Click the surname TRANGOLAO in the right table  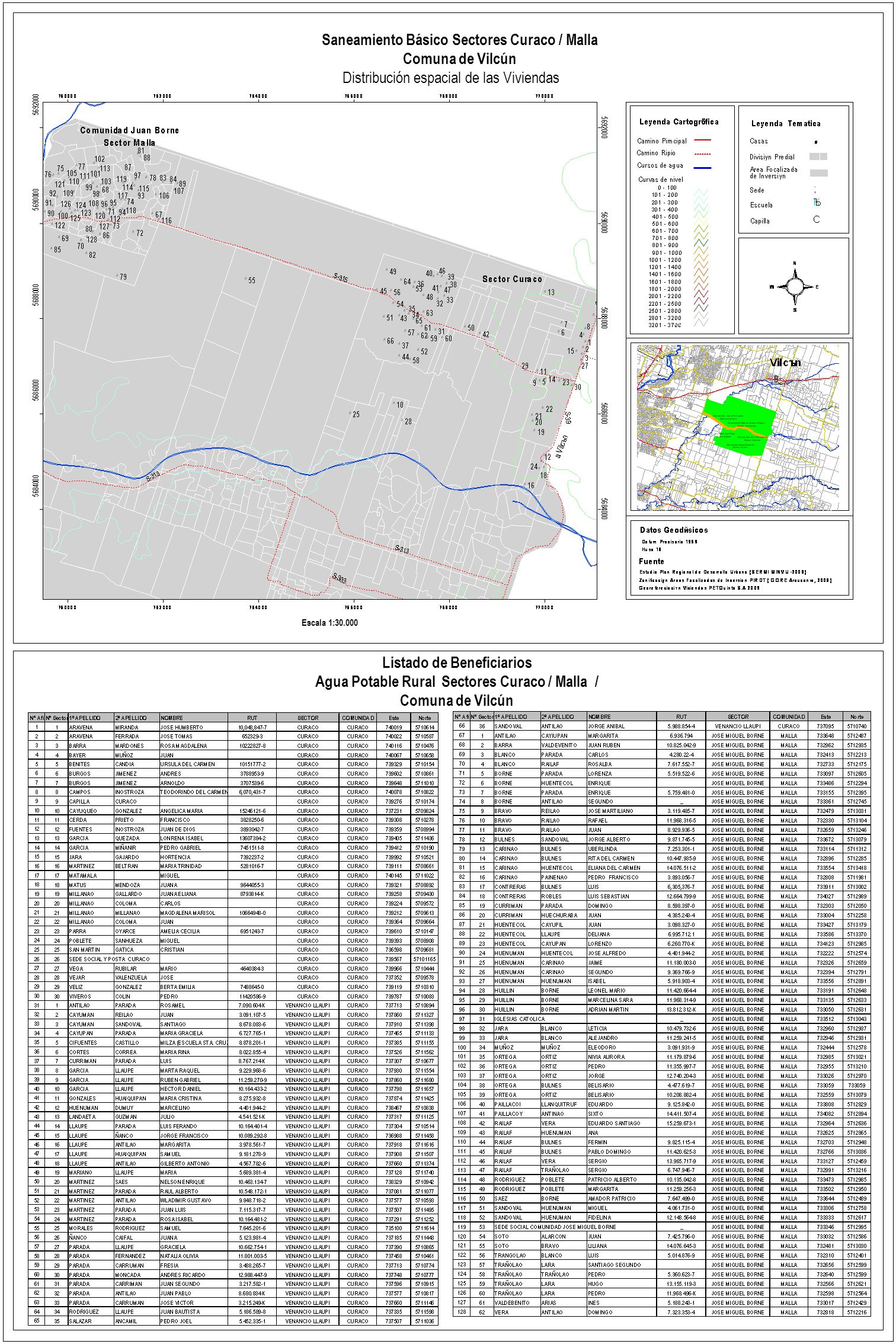[510, 1255]
